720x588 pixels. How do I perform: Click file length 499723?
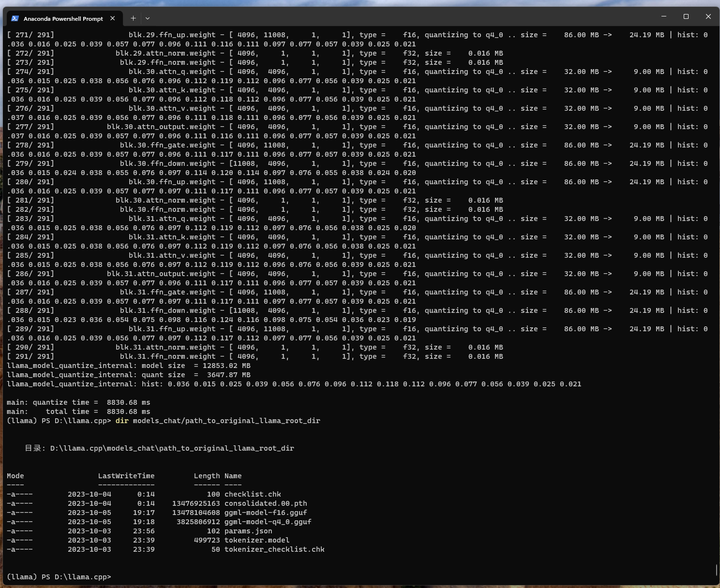[207, 540]
